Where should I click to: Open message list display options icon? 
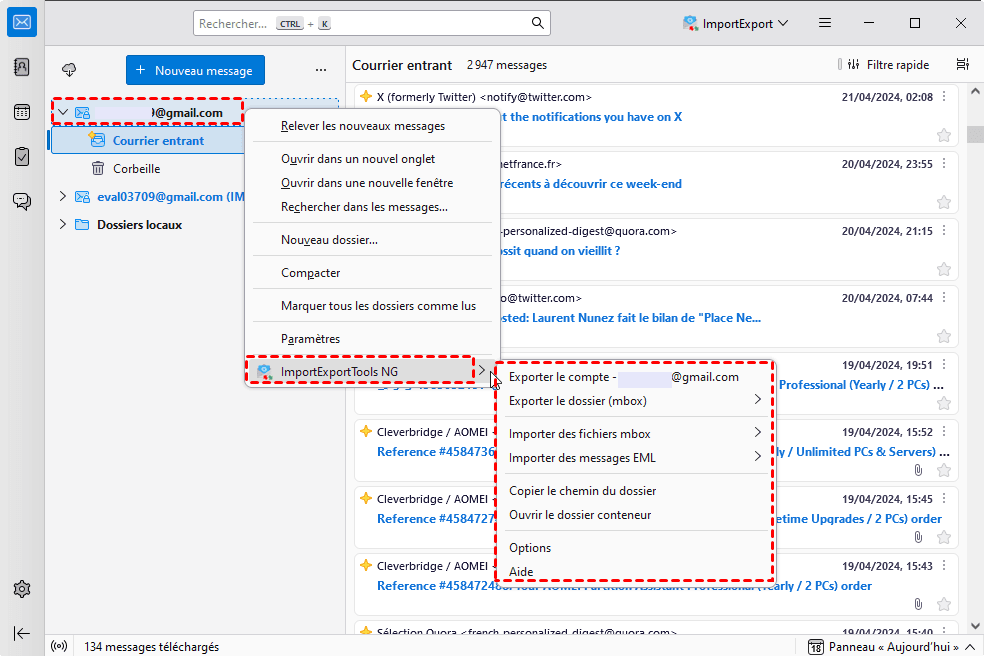pos(962,65)
